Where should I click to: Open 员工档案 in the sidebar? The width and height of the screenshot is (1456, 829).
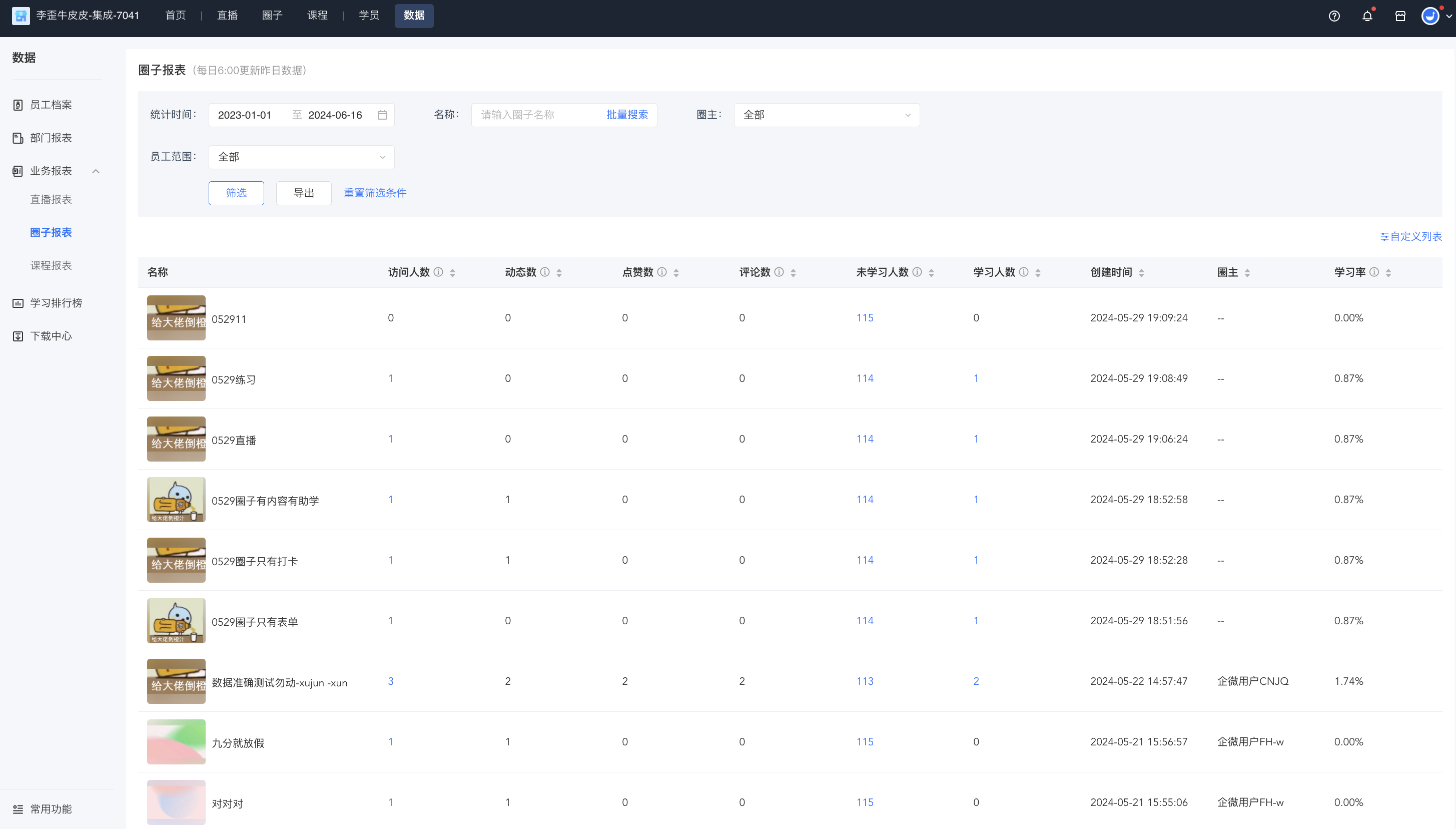pyautogui.click(x=51, y=105)
